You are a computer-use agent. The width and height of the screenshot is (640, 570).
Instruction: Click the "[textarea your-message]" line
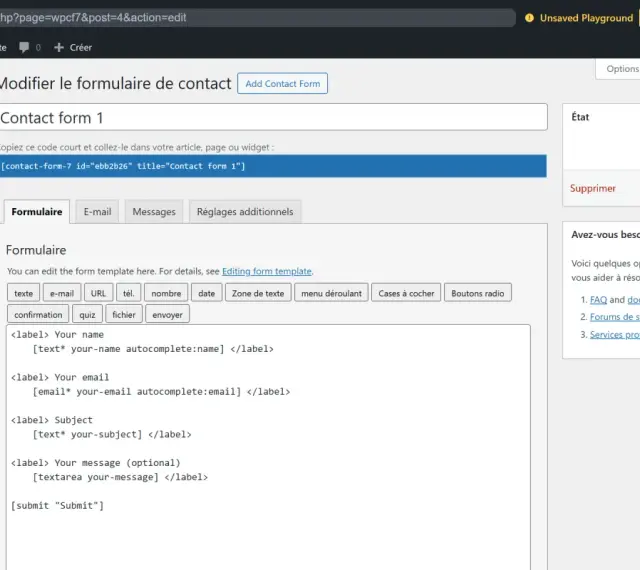(x=120, y=477)
